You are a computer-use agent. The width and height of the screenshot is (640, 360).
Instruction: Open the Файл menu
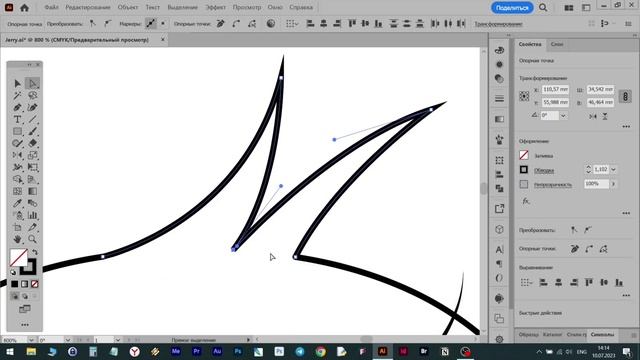coord(51,7)
